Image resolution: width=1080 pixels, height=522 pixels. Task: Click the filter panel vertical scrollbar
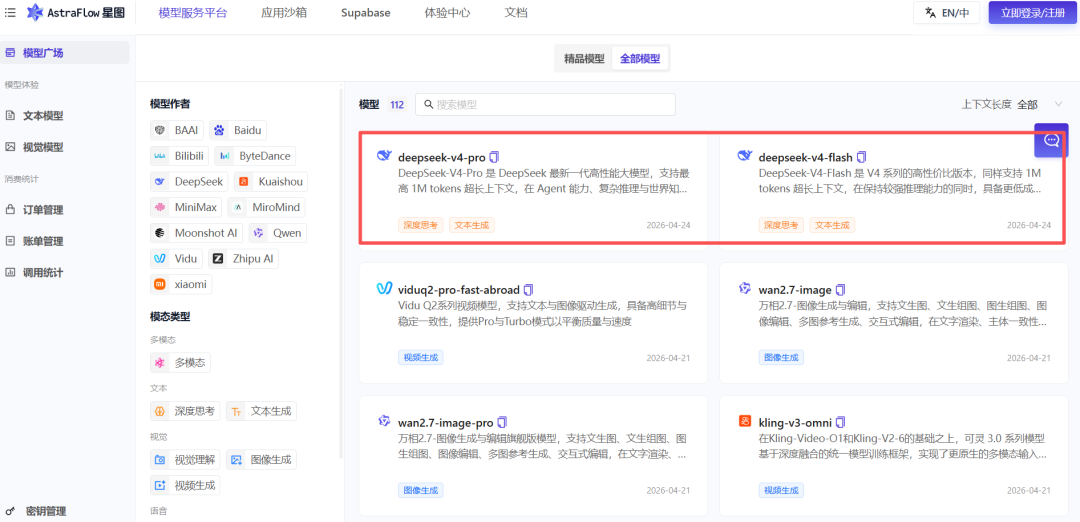341,272
